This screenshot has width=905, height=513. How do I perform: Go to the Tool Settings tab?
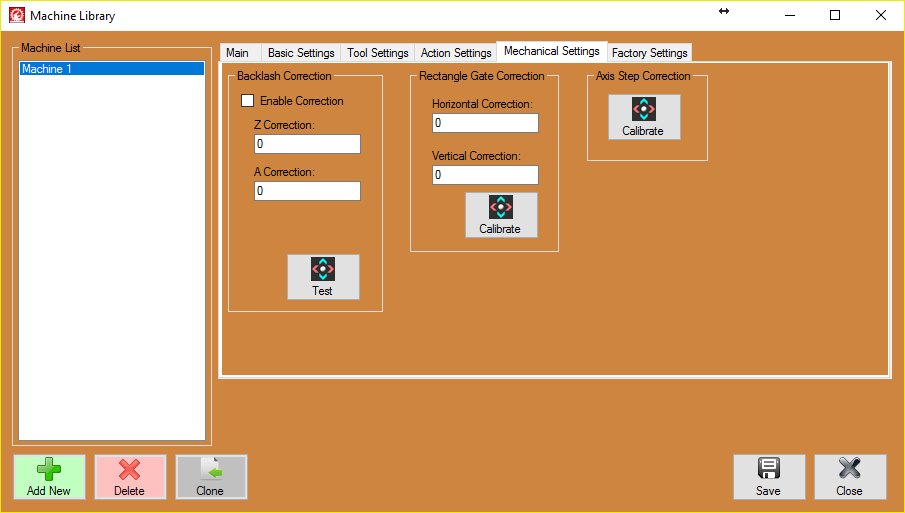(x=377, y=53)
